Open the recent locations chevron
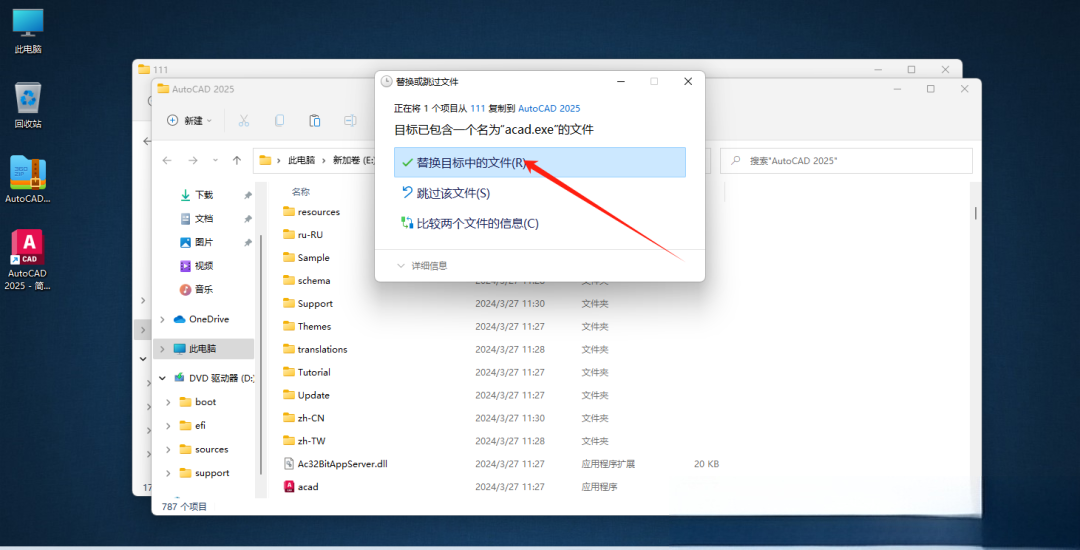This screenshot has width=1080, height=550. point(215,160)
